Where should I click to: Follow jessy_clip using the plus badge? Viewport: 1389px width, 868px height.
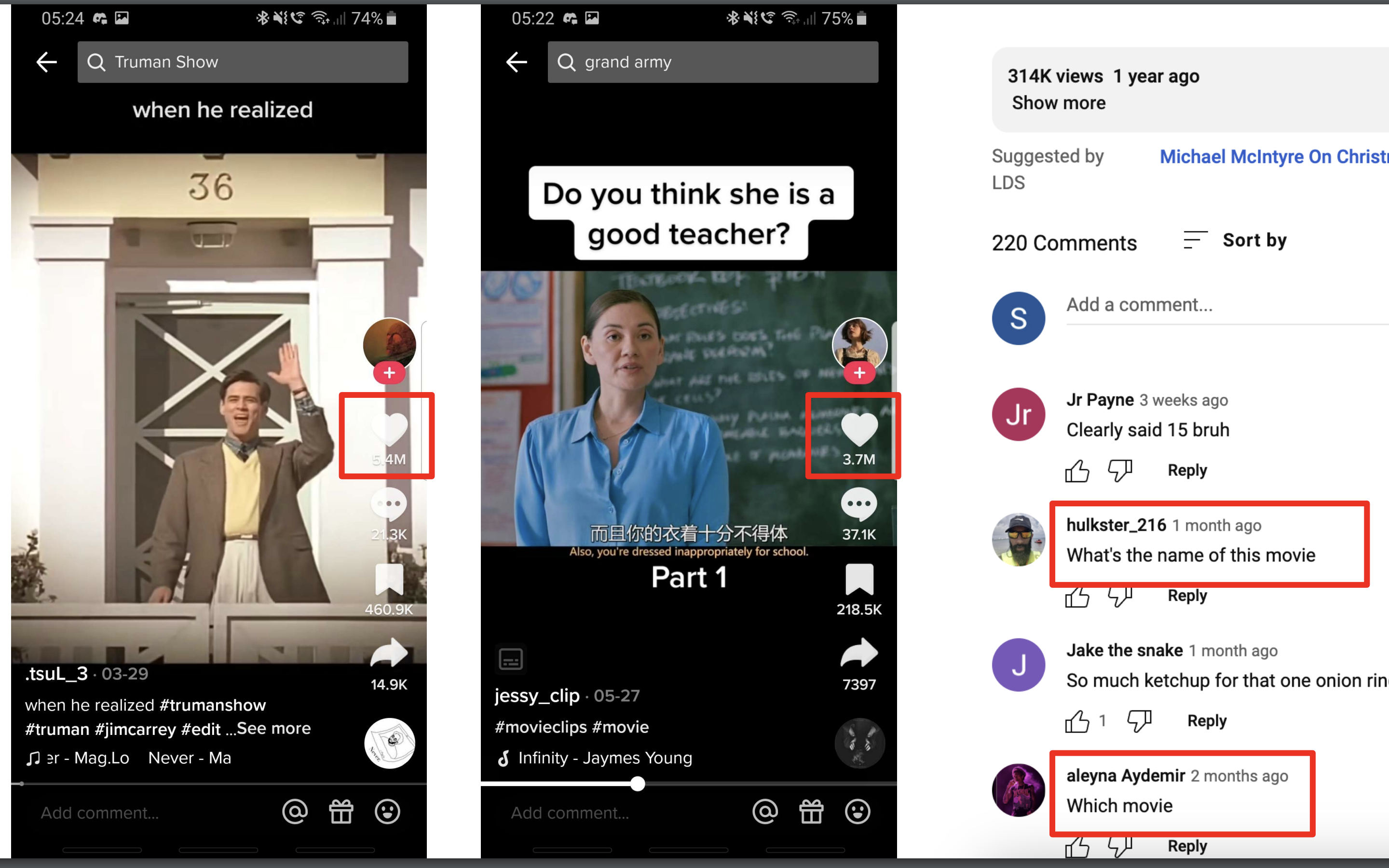tap(858, 373)
